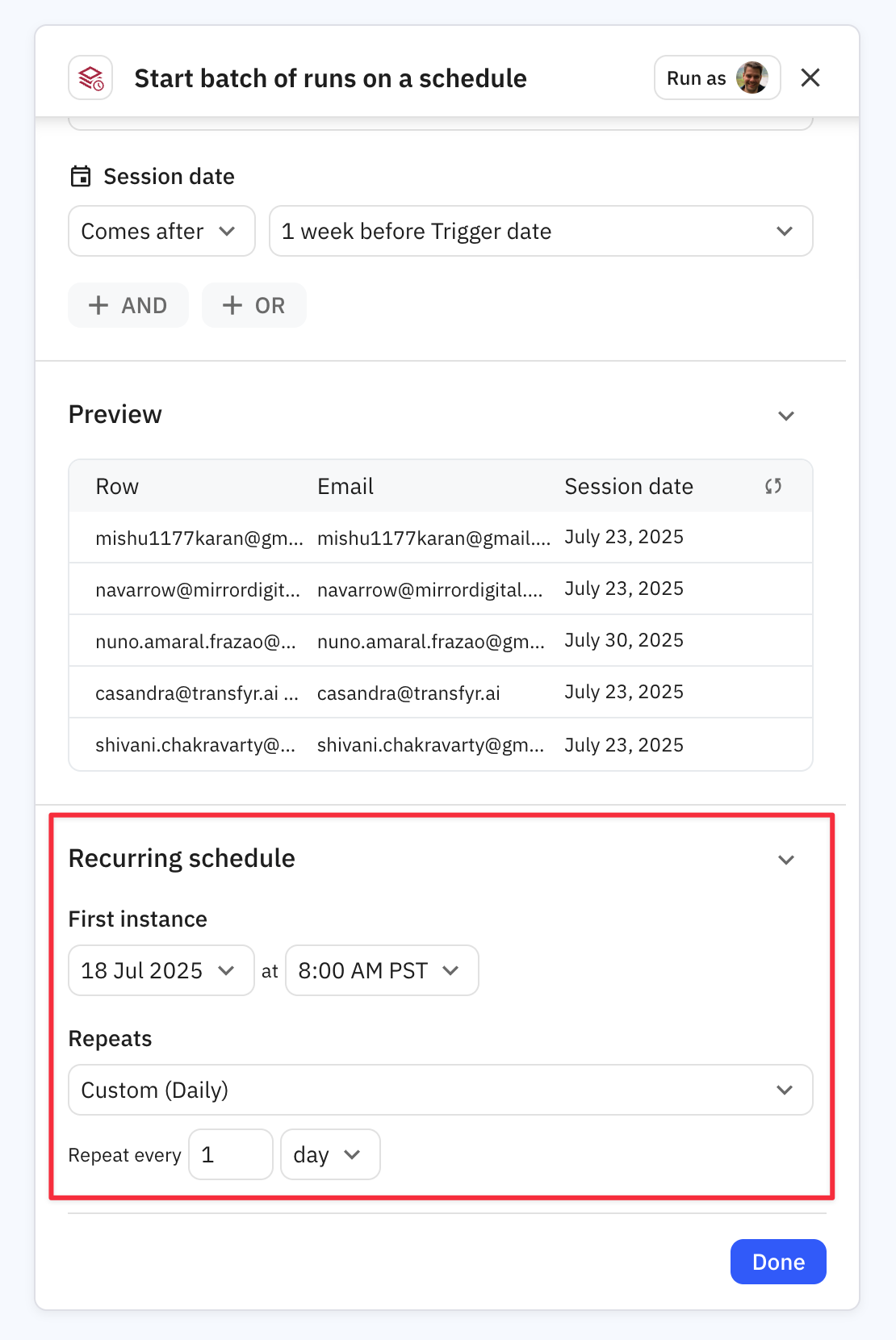Change the day interval unit dropdown
This screenshot has height=1340, width=896.
(329, 1155)
